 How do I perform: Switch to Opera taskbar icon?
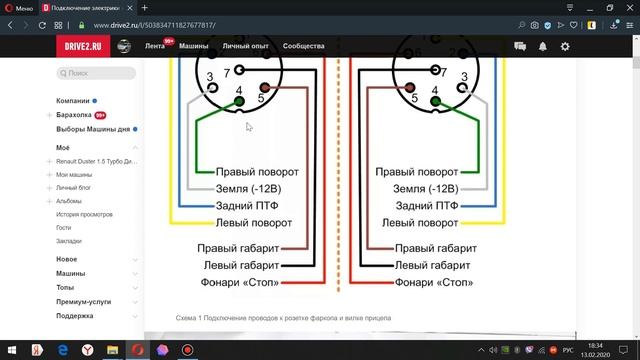point(138,350)
